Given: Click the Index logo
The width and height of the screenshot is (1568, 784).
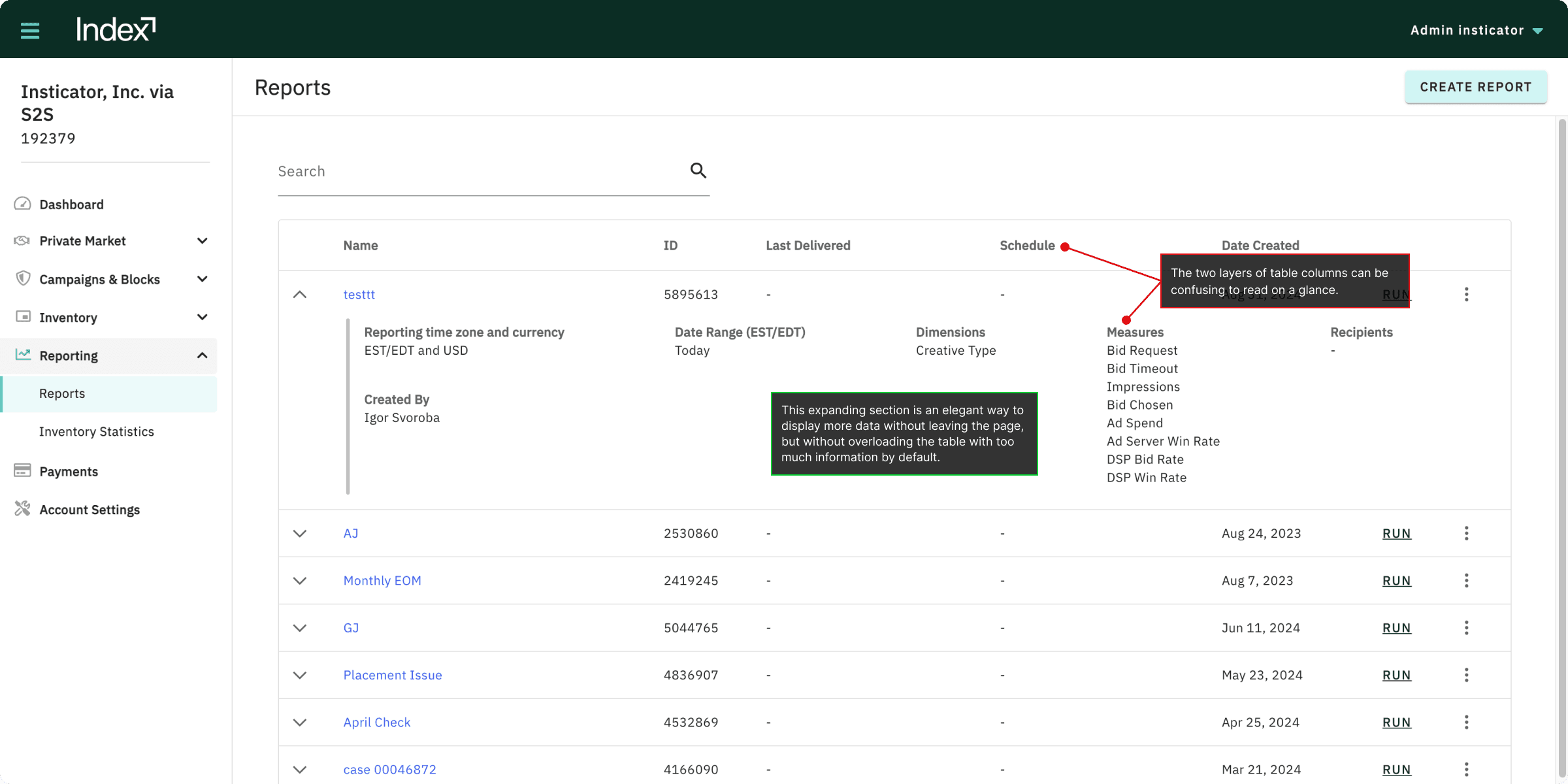Looking at the screenshot, I should [116, 29].
